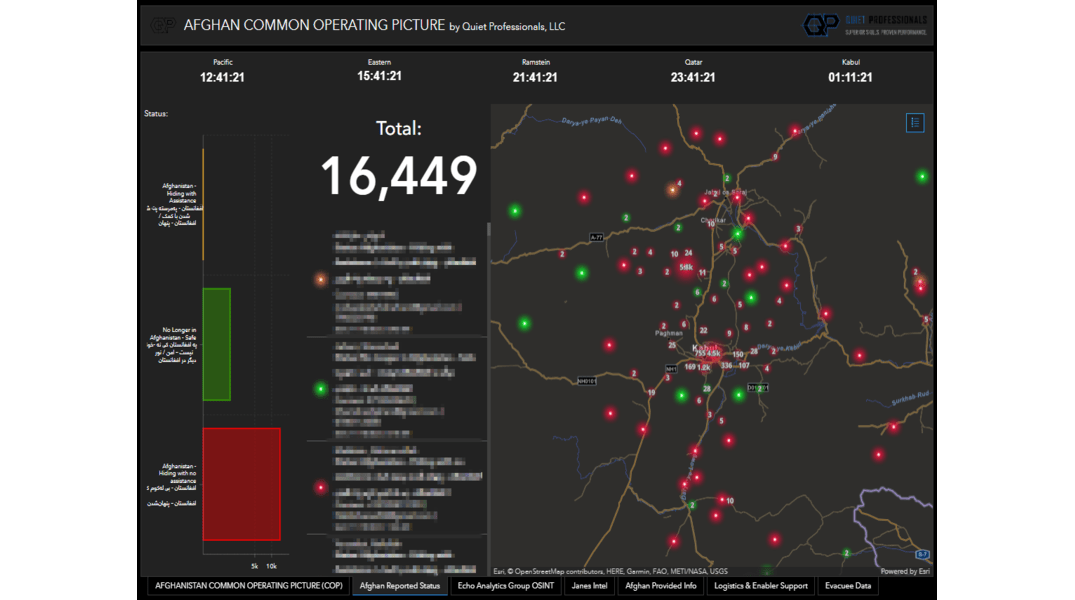
Task: Open the Janes Intel tab
Action: tap(590, 586)
